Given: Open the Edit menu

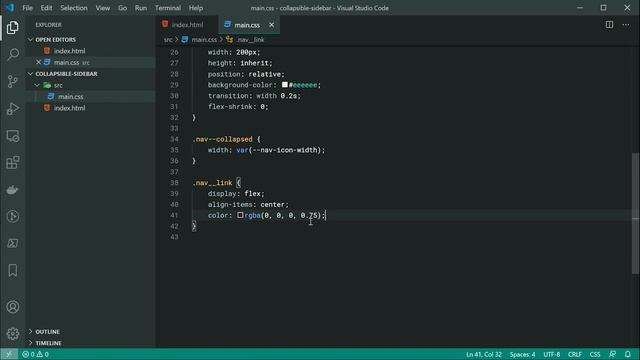Looking at the screenshot, I should (46, 8).
